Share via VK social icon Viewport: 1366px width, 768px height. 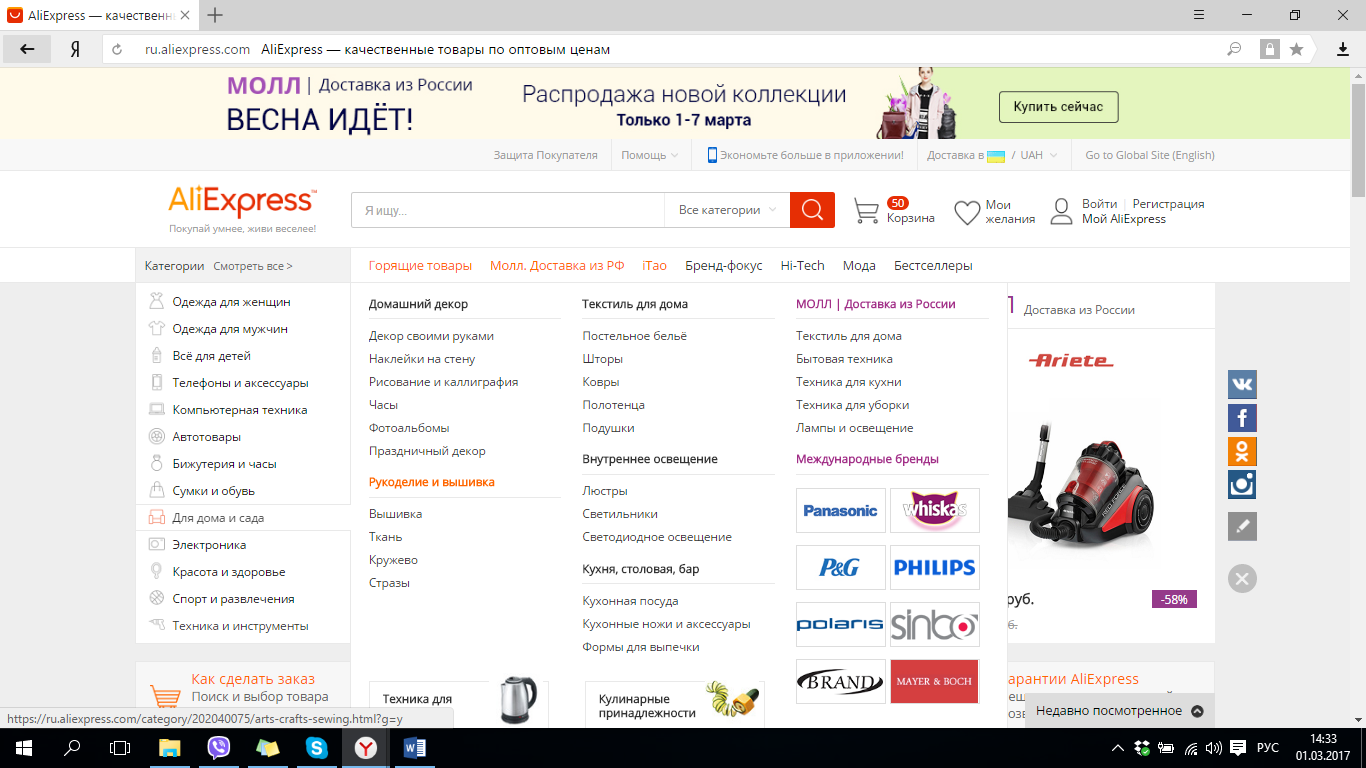tap(1242, 384)
